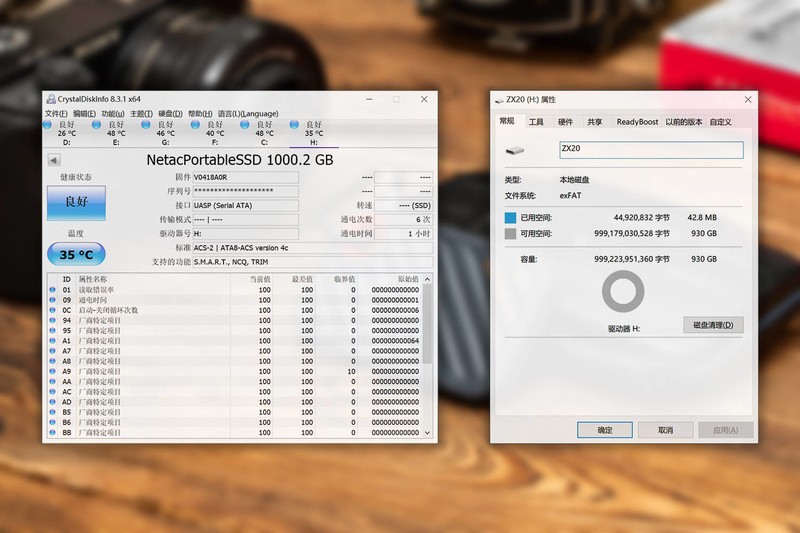Click the status dot for attribute 94
This screenshot has width=800, height=533.
pos(53,320)
